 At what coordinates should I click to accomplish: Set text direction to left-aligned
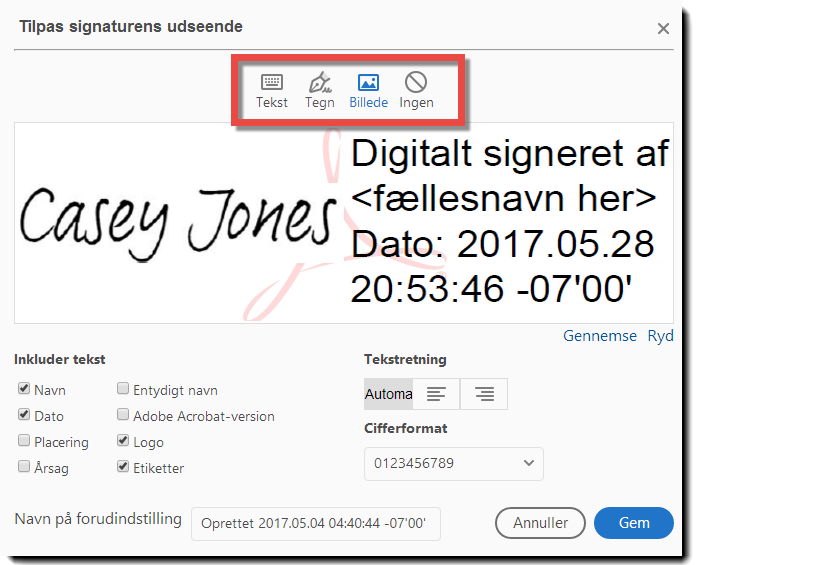(436, 394)
